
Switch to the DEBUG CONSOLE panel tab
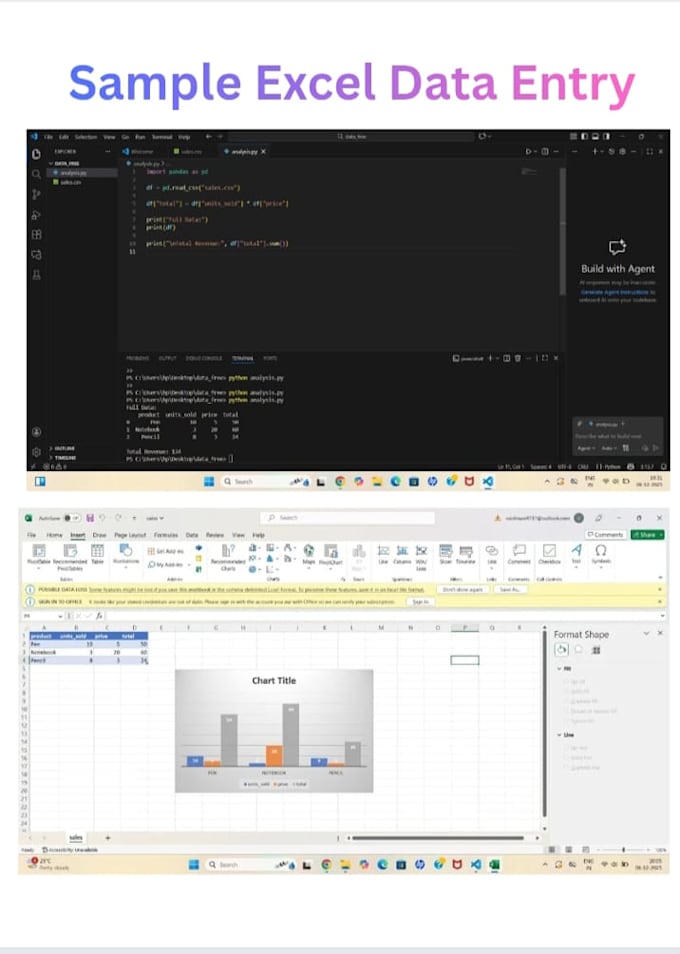[204, 358]
